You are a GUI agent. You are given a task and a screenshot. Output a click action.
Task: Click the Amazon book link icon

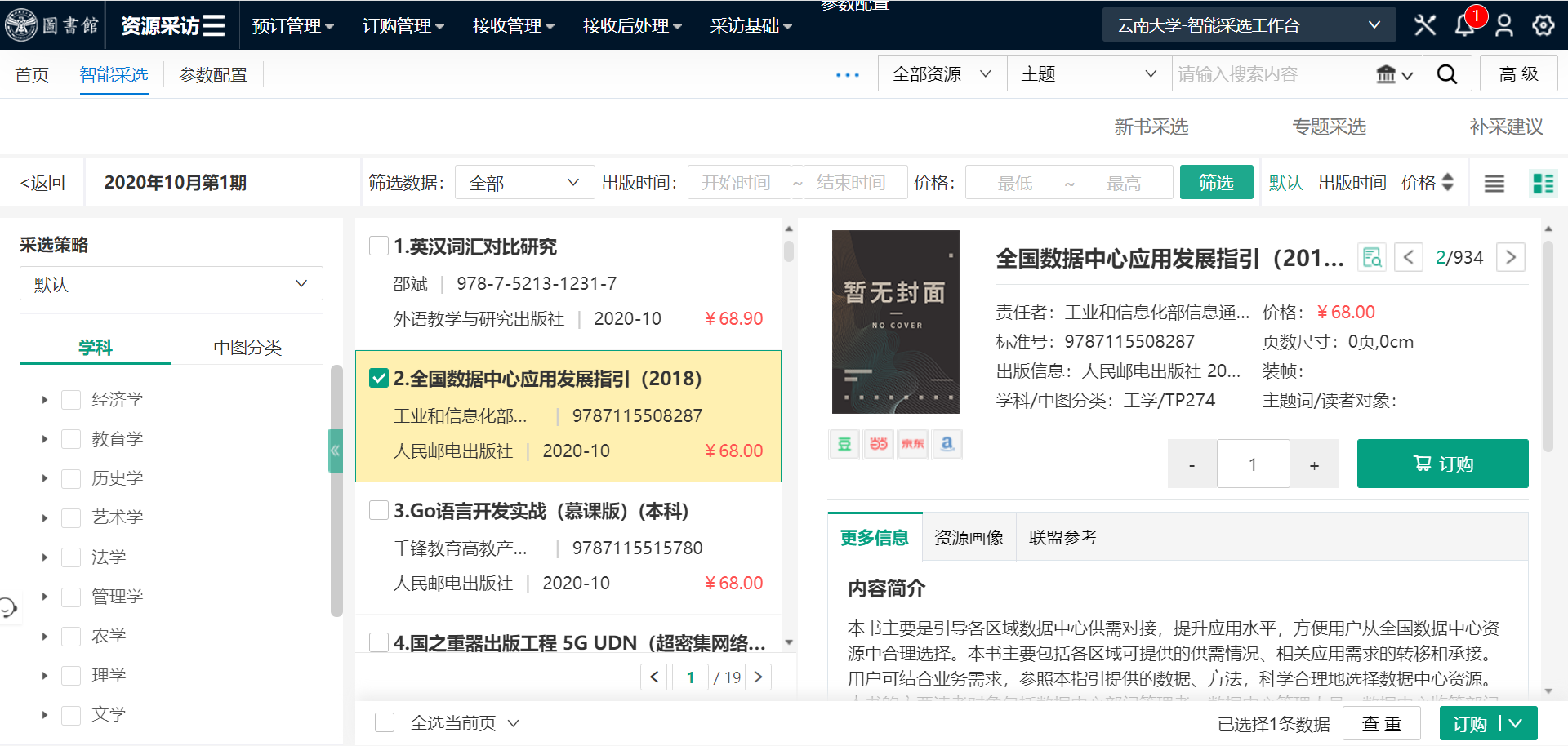pyautogui.click(x=947, y=444)
